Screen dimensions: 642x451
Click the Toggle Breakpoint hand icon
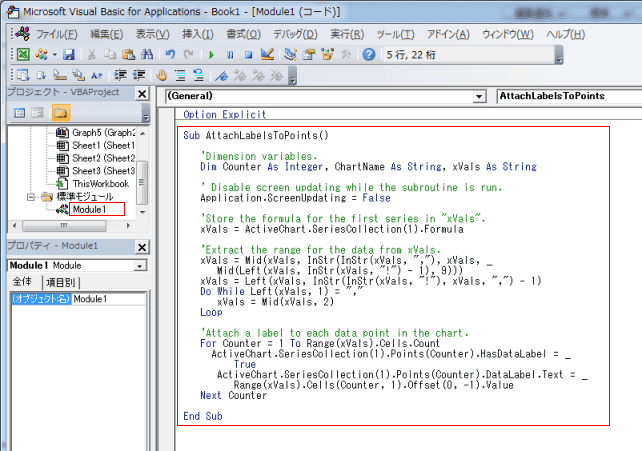(163, 75)
